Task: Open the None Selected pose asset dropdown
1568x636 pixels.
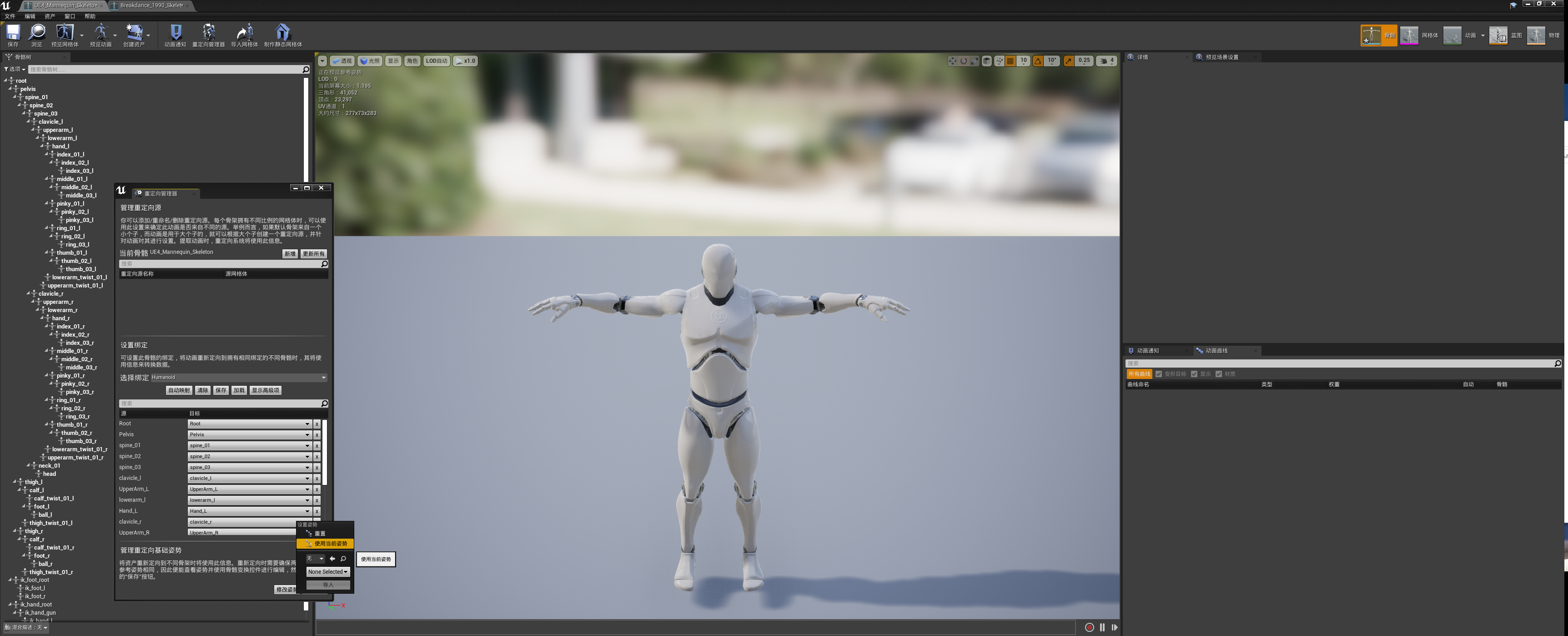Action: [x=327, y=571]
